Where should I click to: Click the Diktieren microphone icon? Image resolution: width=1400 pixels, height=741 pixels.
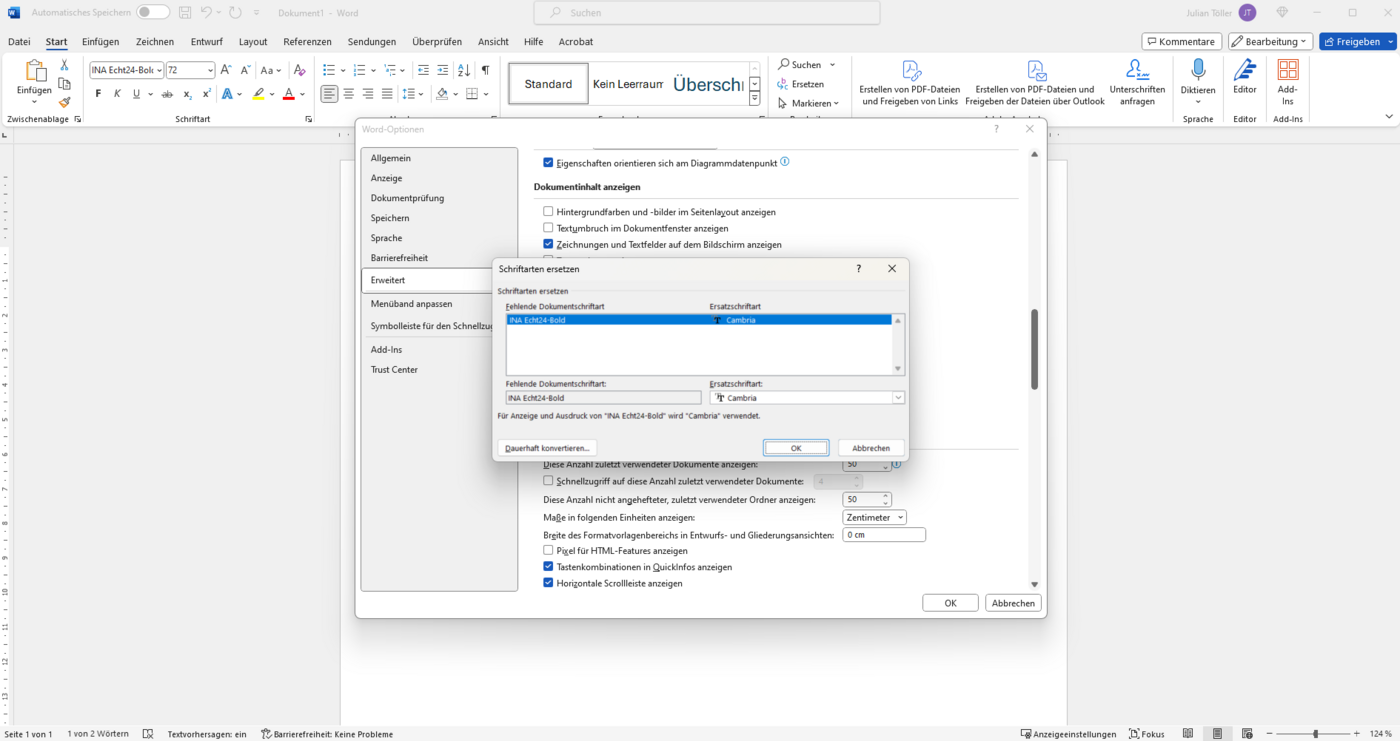click(x=1198, y=70)
